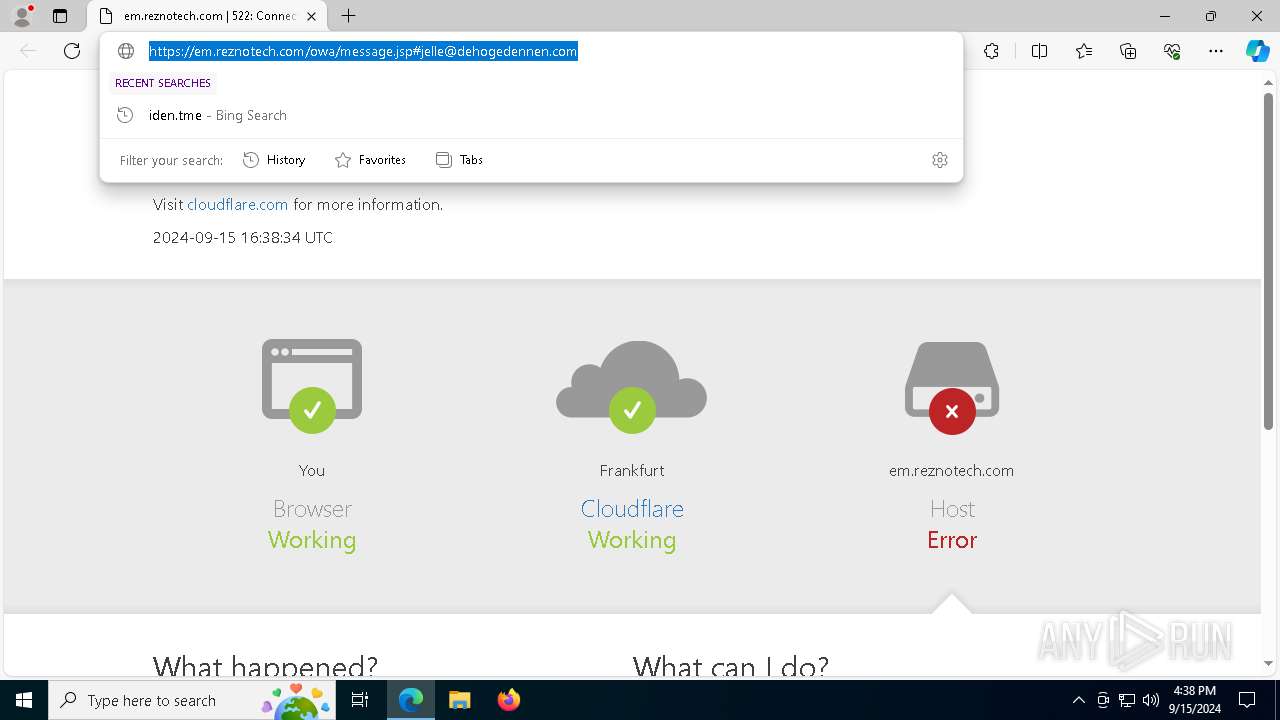1280x720 pixels.
Task: Click the em.reznotech.com host label
Action: [951, 470]
